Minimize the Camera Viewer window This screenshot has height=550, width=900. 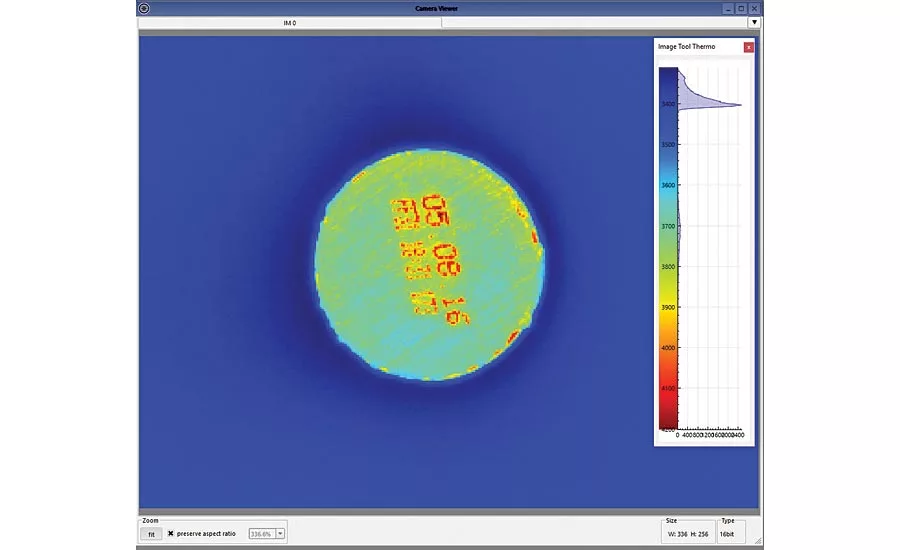point(728,9)
